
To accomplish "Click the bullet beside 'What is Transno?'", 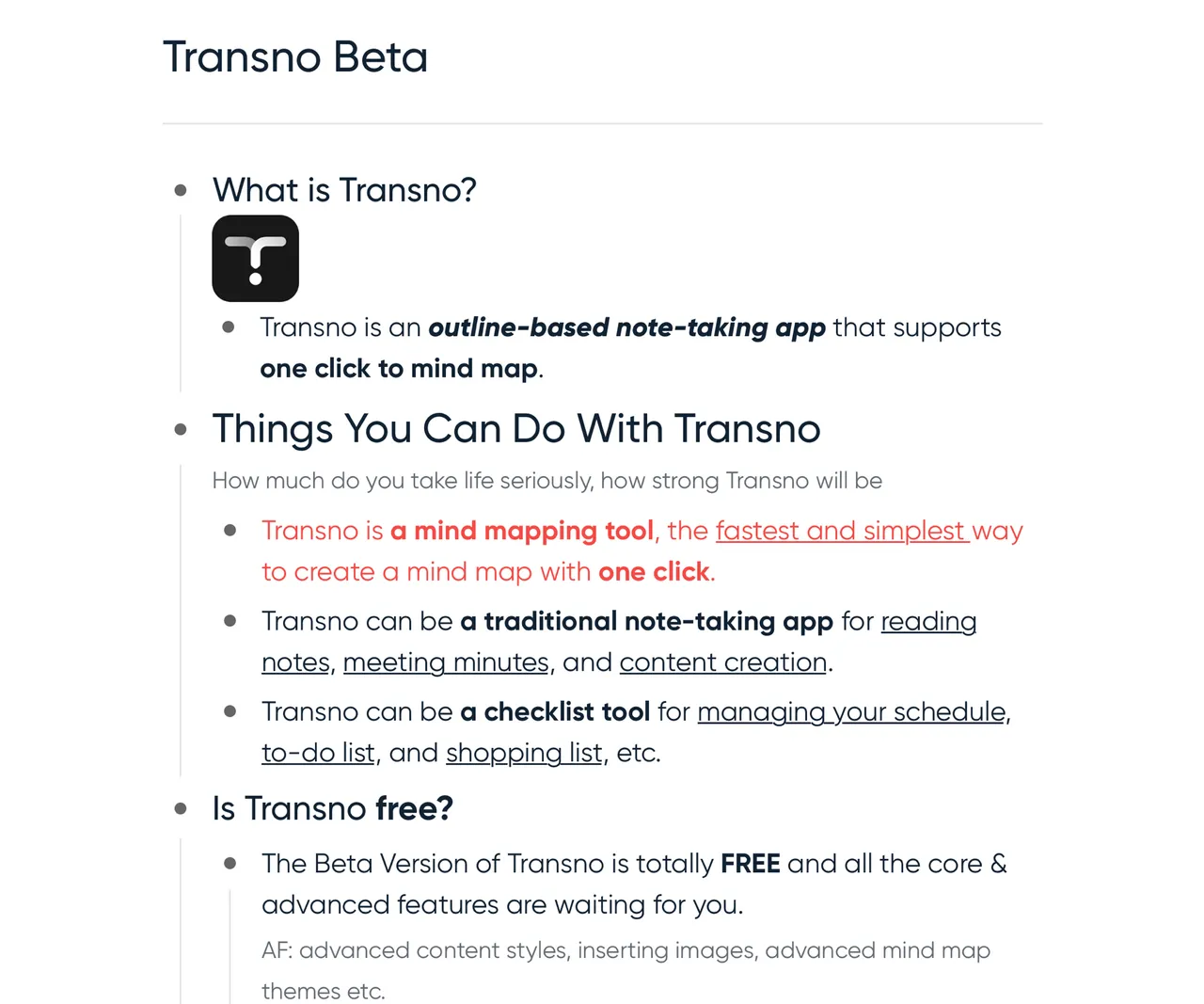I will pos(181,190).
